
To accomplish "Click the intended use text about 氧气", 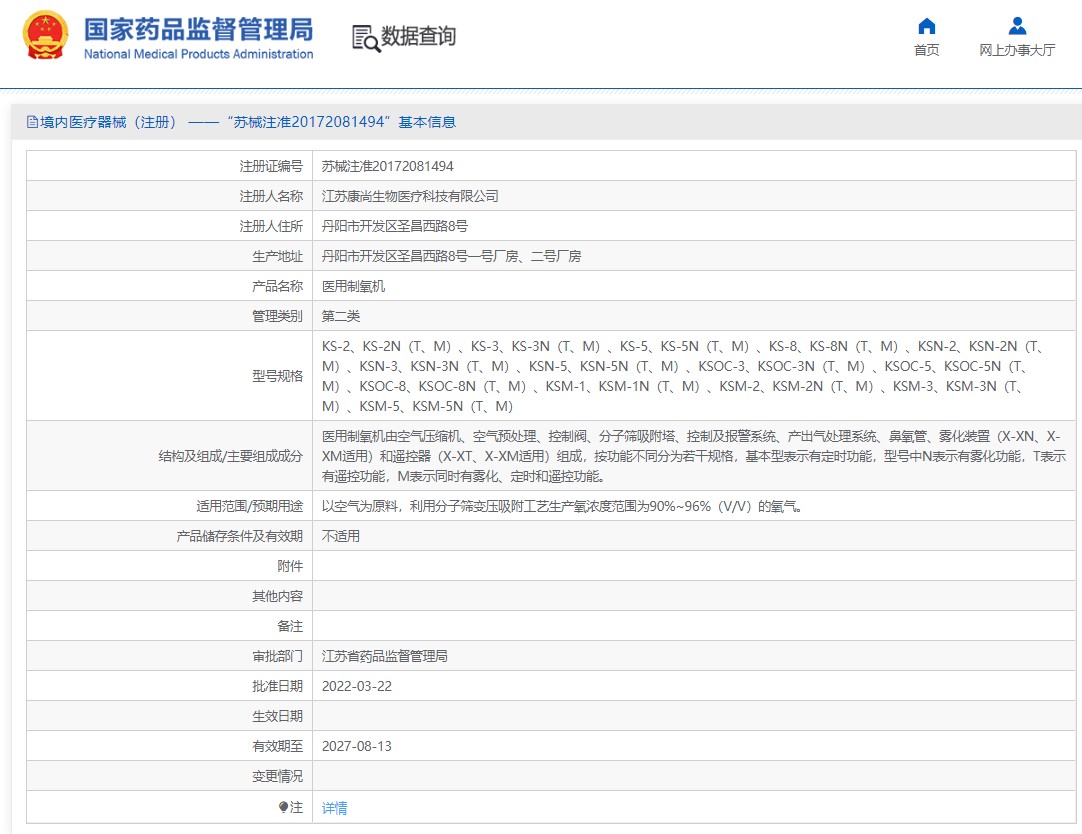I will pos(562,506).
